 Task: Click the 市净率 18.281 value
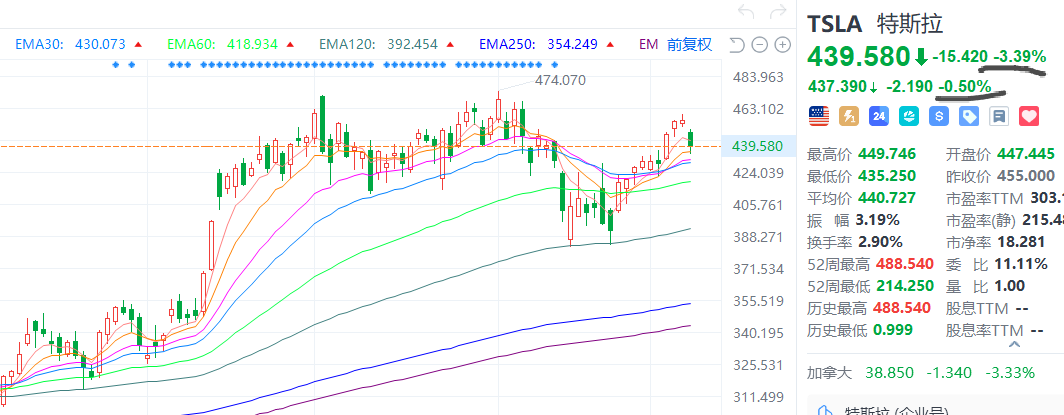click(1020, 241)
